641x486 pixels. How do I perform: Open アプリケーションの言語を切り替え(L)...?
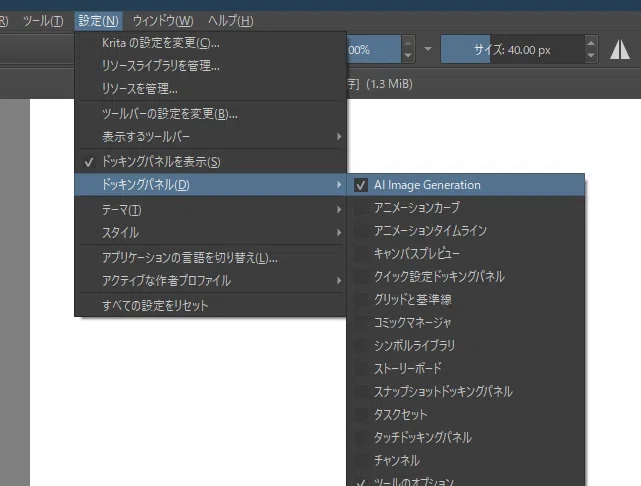[x=211, y=258]
